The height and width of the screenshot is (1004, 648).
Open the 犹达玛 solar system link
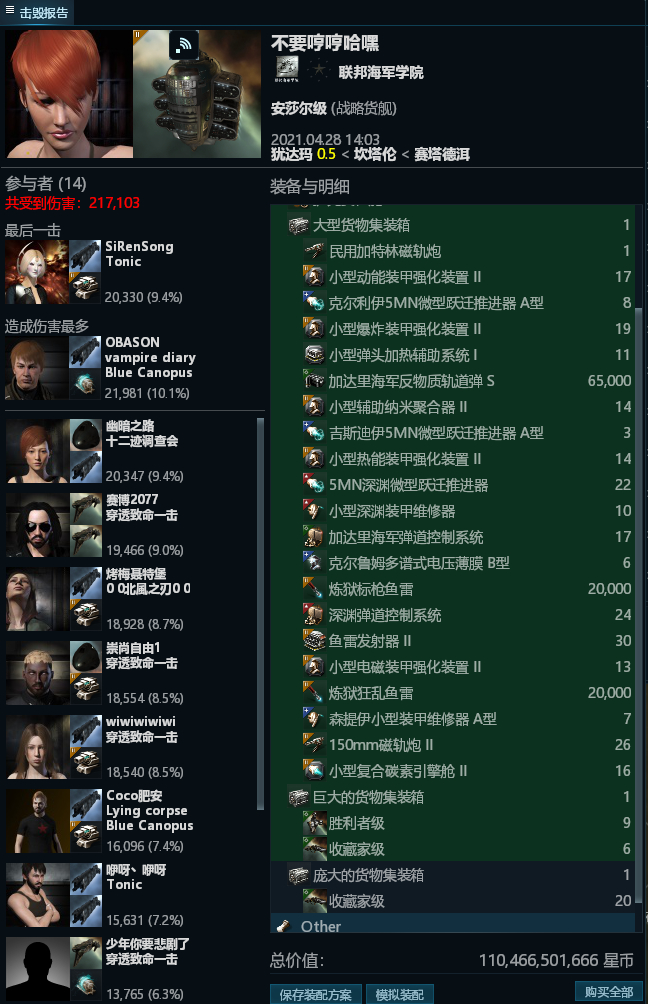coord(291,154)
